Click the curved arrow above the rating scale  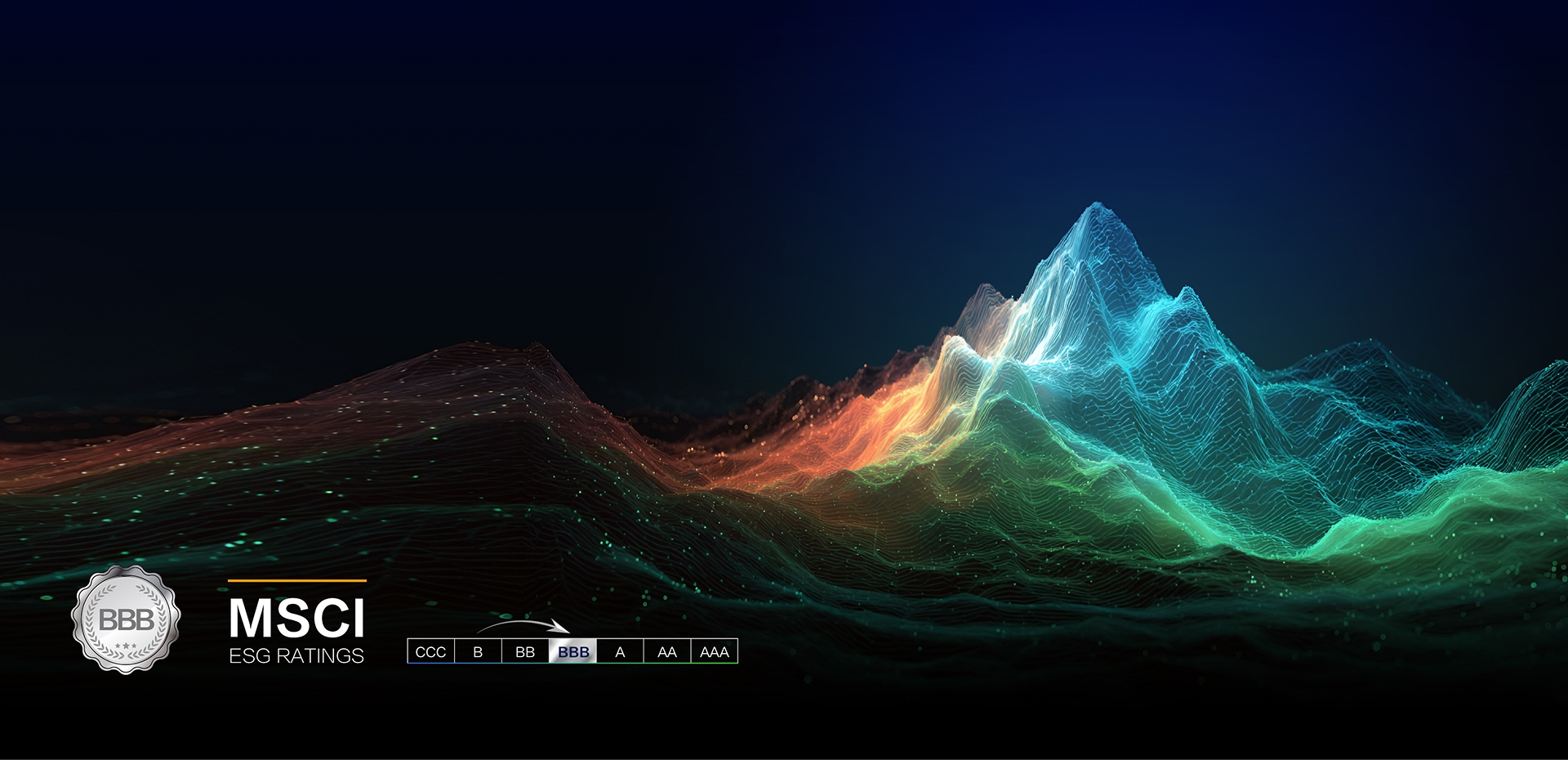coord(524,625)
